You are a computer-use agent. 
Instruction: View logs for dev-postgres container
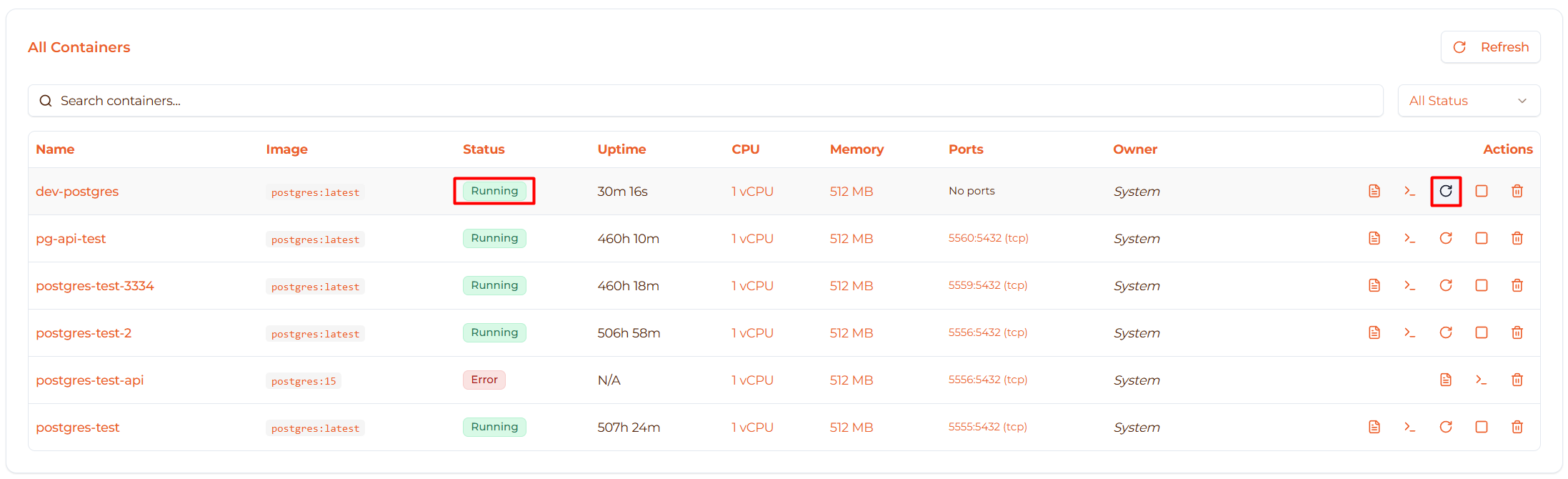click(1374, 191)
